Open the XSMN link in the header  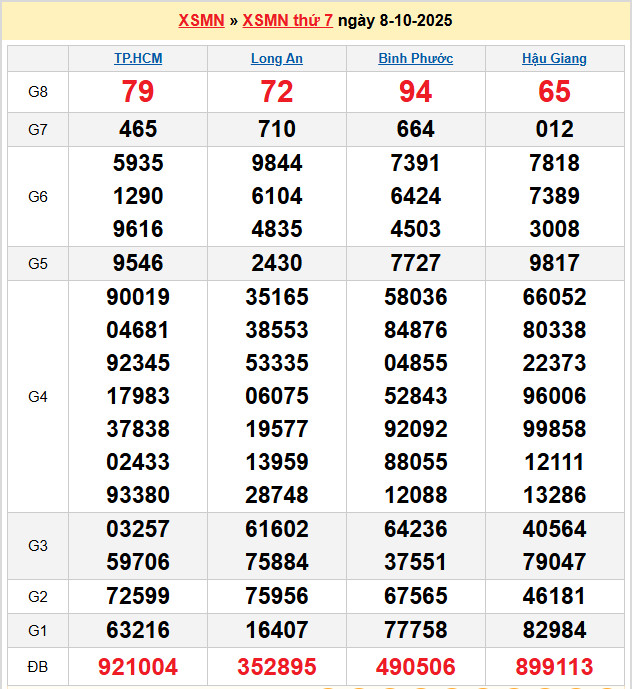pos(201,21)
